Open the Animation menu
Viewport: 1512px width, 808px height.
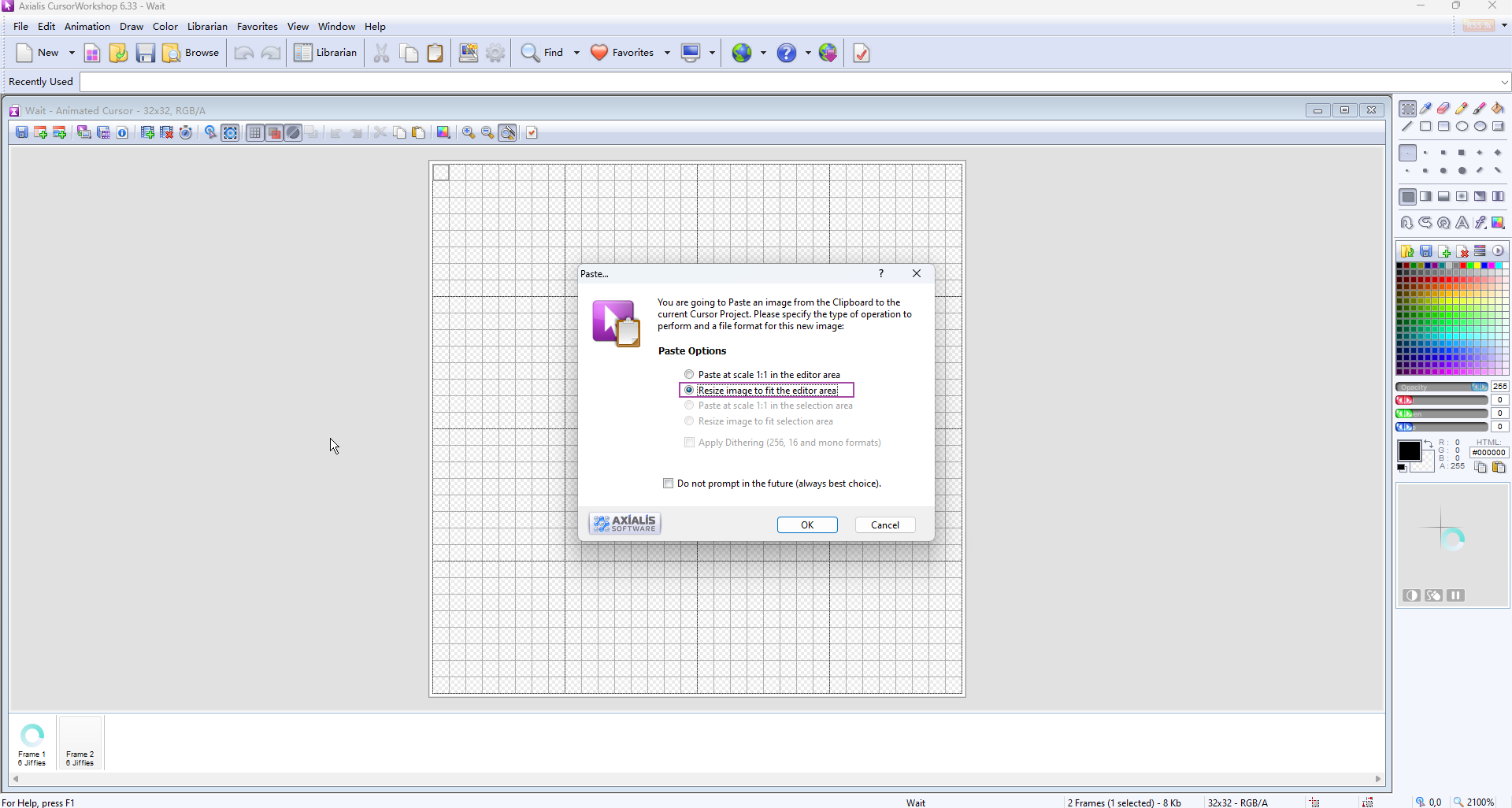87,27
